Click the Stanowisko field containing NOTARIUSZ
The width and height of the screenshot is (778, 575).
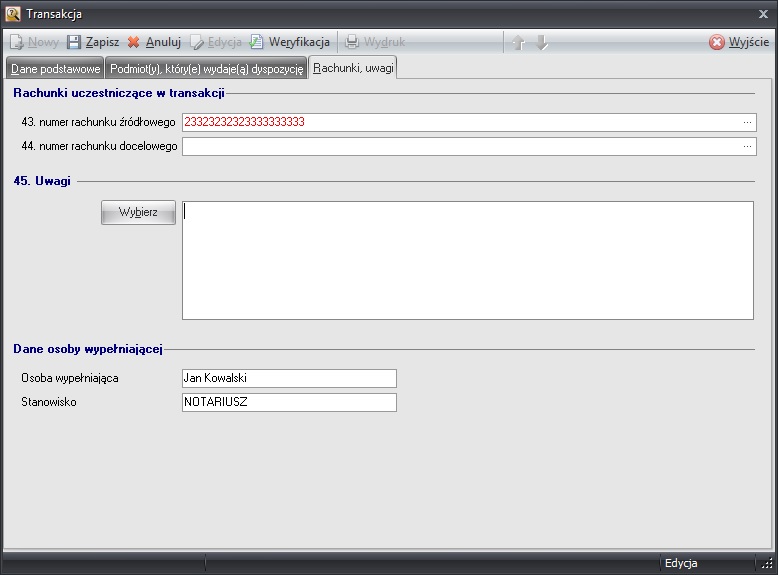coord(289,402)
